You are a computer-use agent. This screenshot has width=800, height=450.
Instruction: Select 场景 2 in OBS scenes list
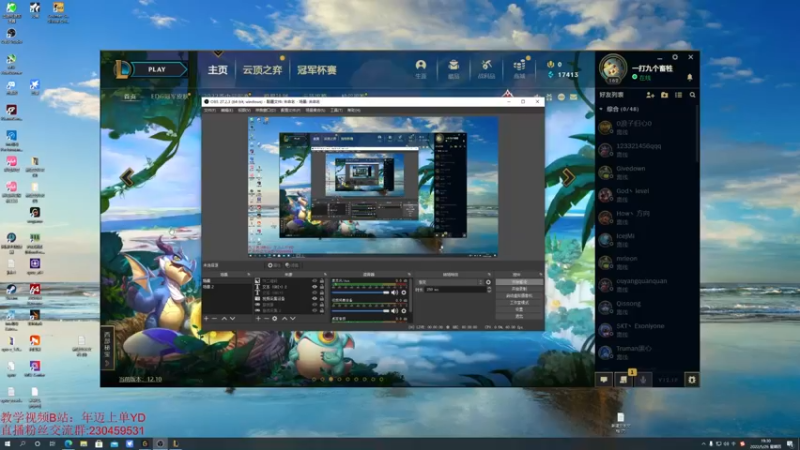(x=227, y=287)
